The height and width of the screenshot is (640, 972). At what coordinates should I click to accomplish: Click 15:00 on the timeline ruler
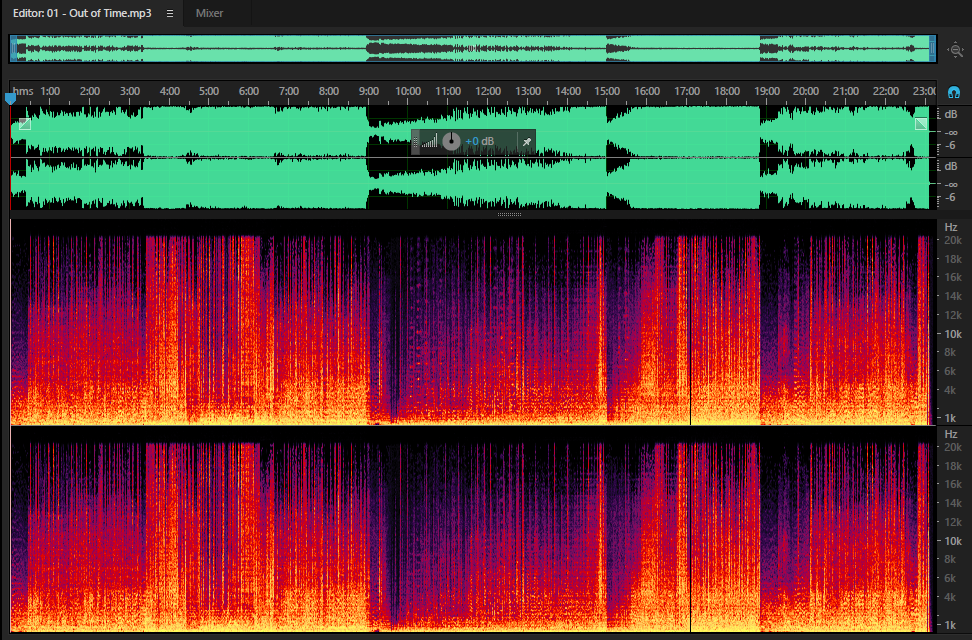607,91
